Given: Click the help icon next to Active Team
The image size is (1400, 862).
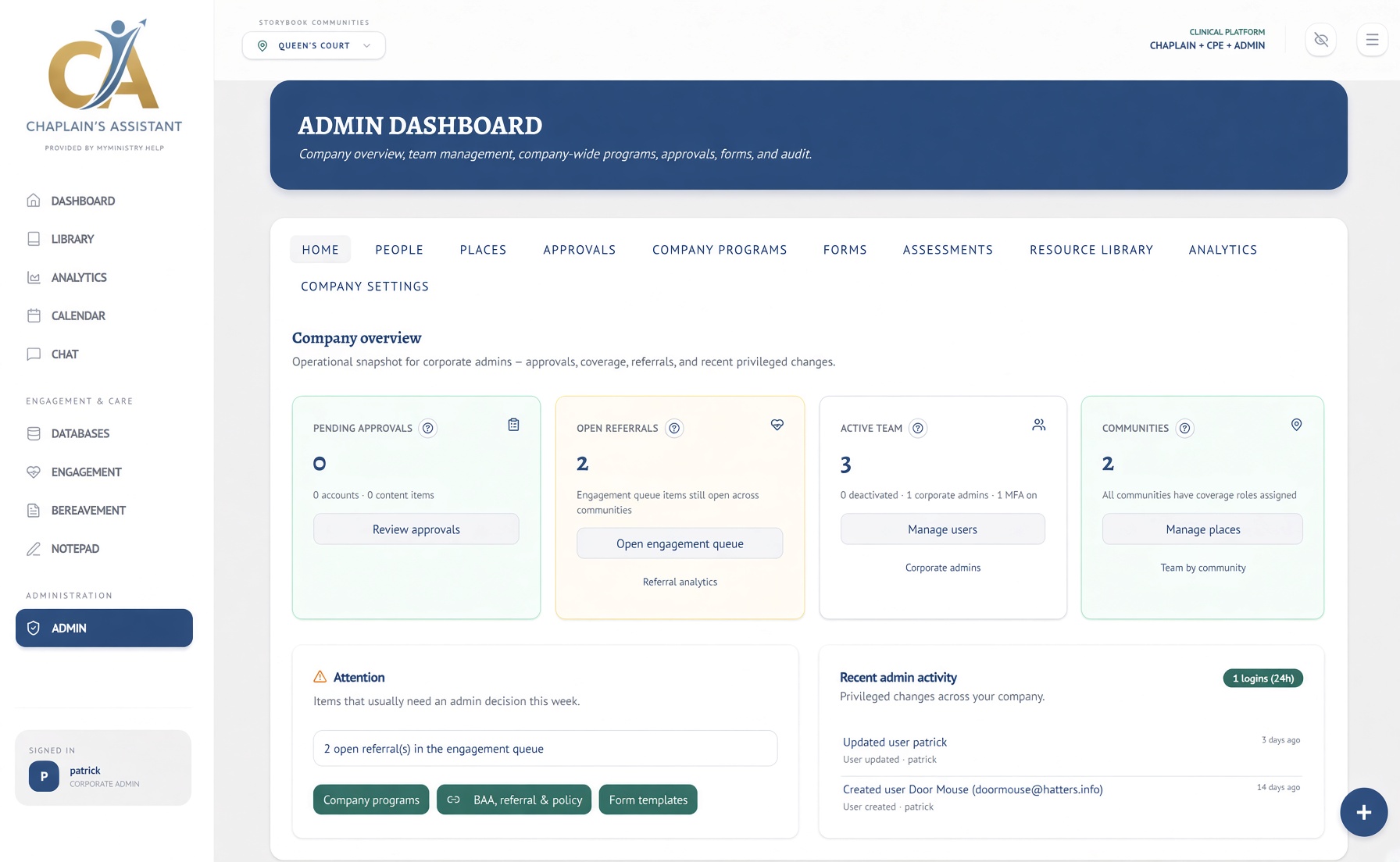Looking at the screenshot, I should [x=918, y=428].
